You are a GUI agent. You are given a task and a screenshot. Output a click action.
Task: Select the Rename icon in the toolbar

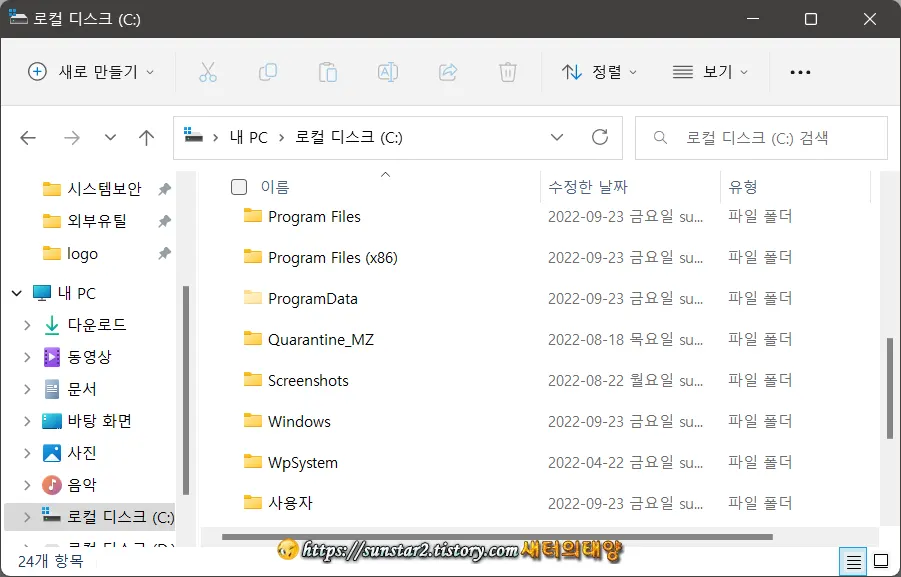(387, 71)
